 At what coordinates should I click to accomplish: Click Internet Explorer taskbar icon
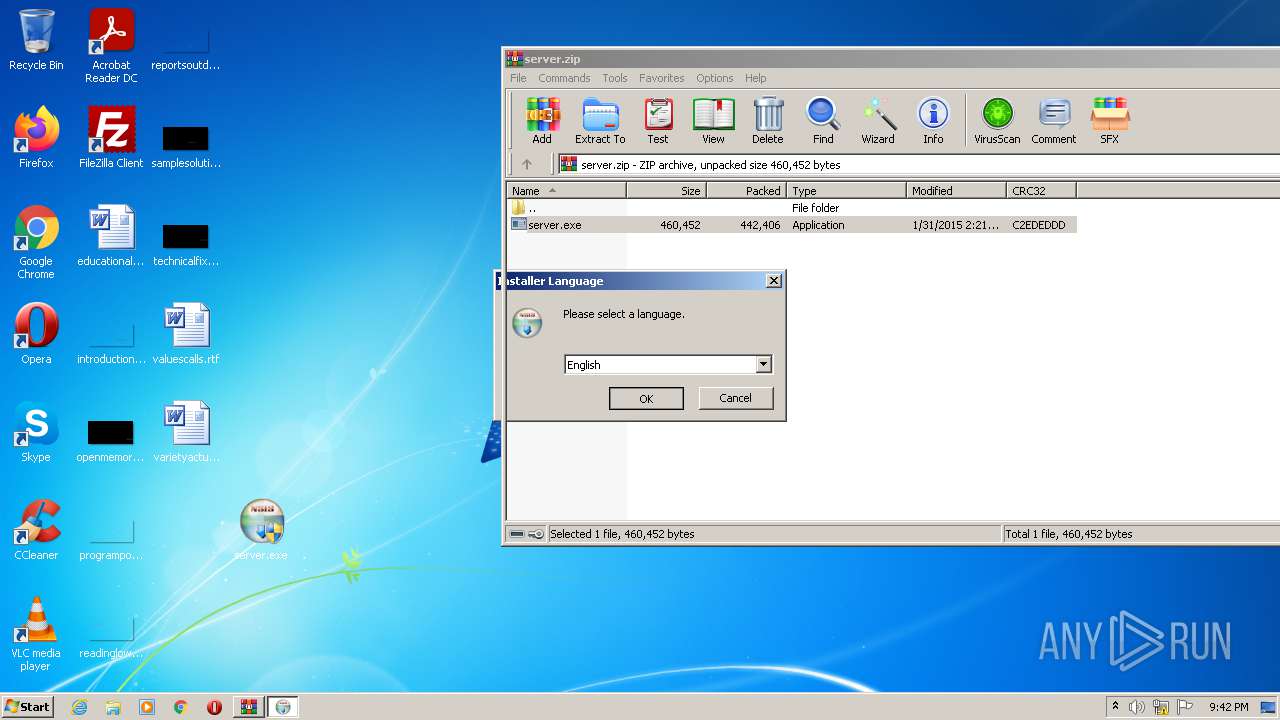(79, 707)
